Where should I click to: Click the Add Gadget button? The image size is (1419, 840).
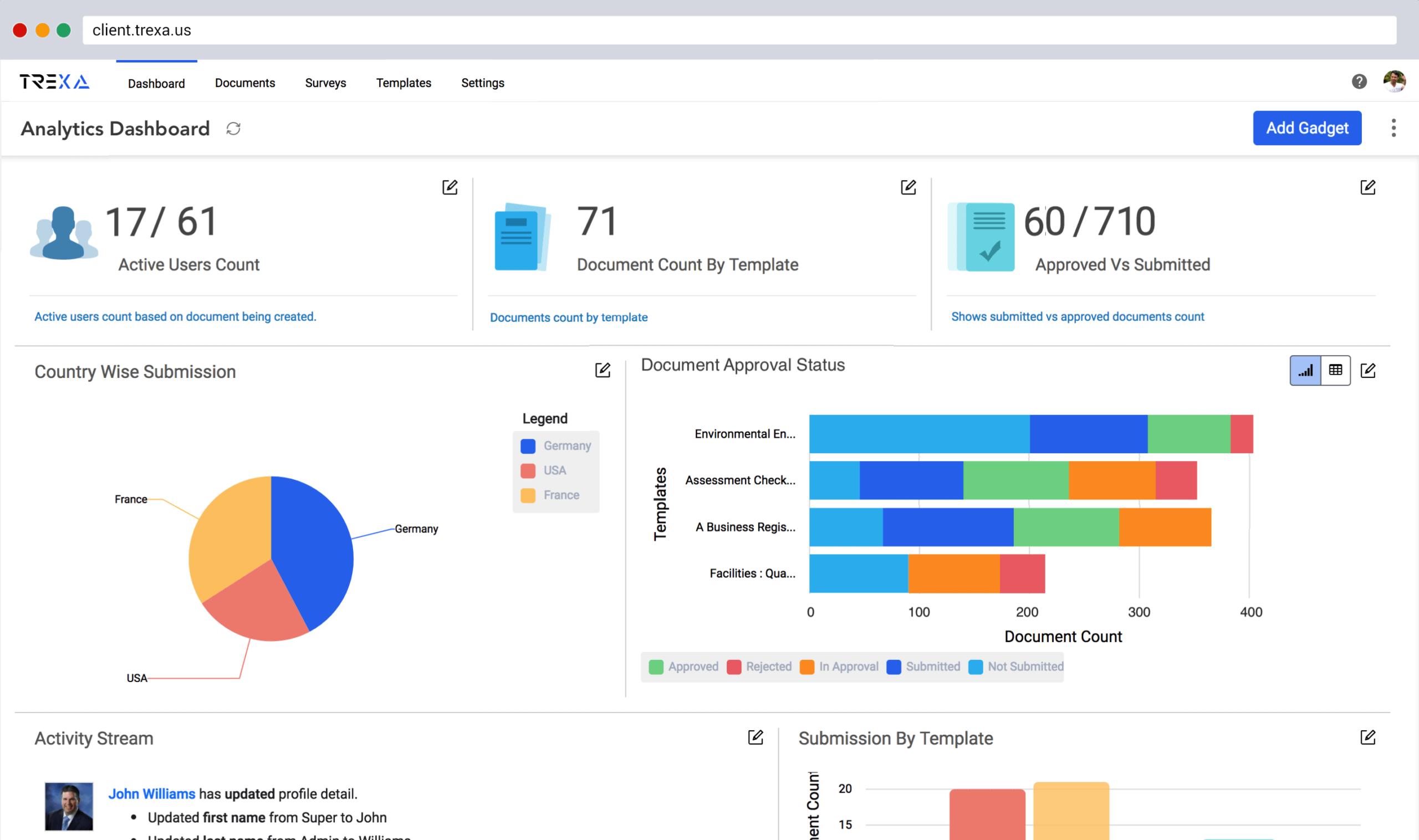click(1307, 128)
